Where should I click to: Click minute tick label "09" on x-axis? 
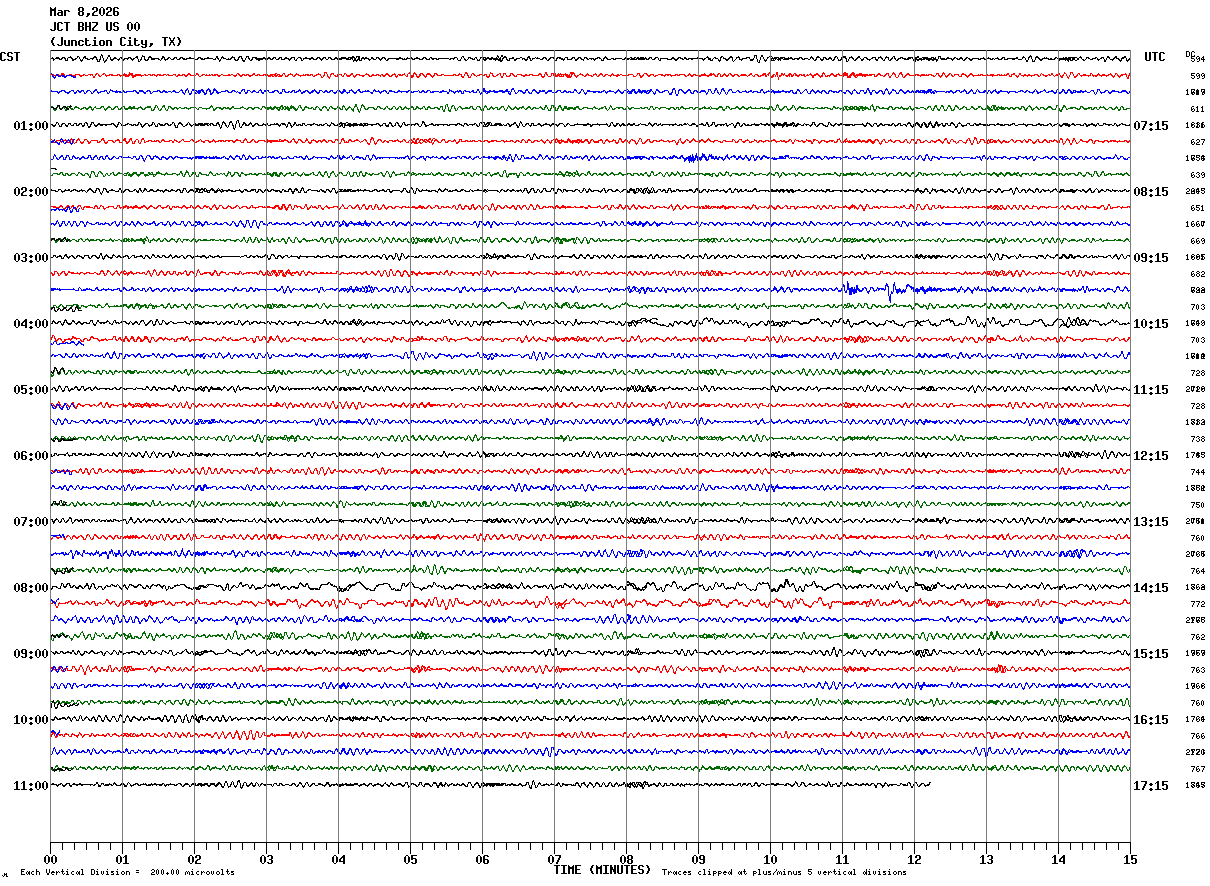(698, 860)
